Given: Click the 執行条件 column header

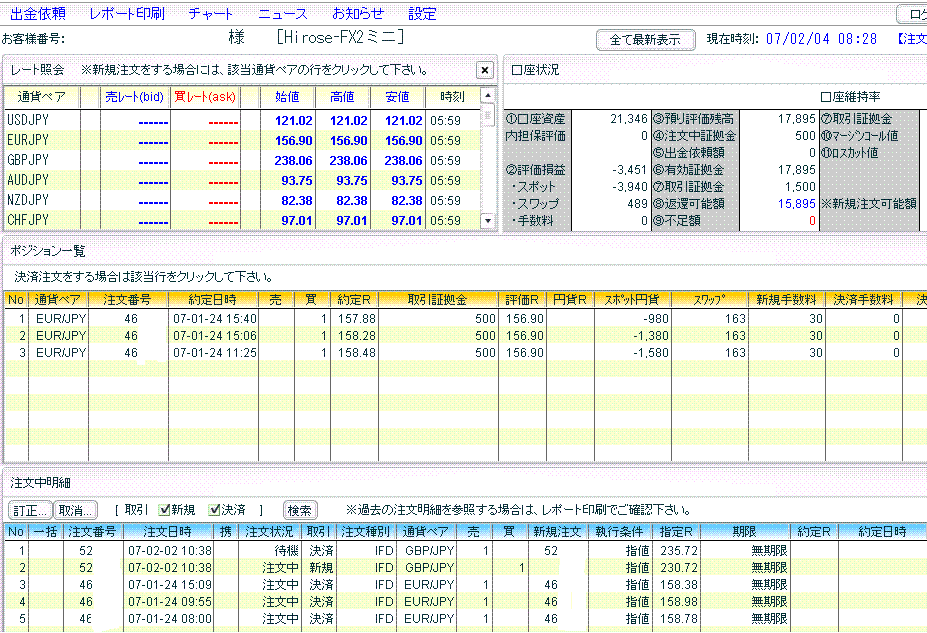Looking at the screenshot, I should click(618, 532).
